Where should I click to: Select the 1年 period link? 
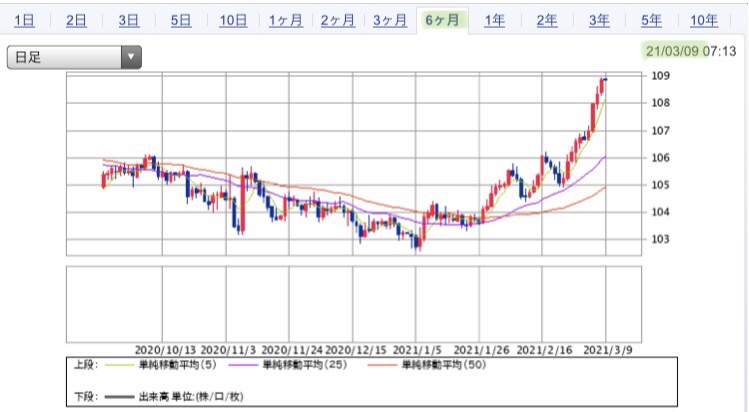[494, 21]
